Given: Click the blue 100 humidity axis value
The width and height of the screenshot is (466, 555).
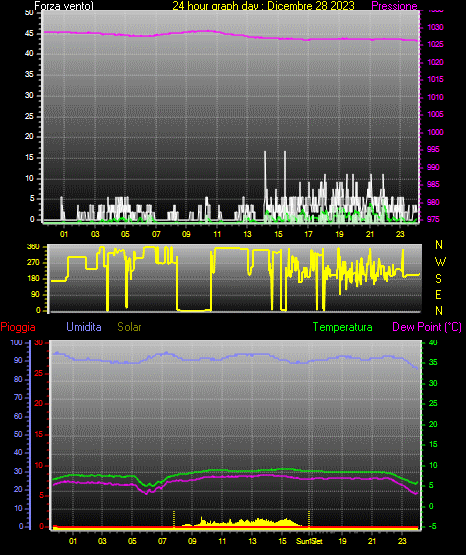Looking at the screenshot, I should (16, 343).
